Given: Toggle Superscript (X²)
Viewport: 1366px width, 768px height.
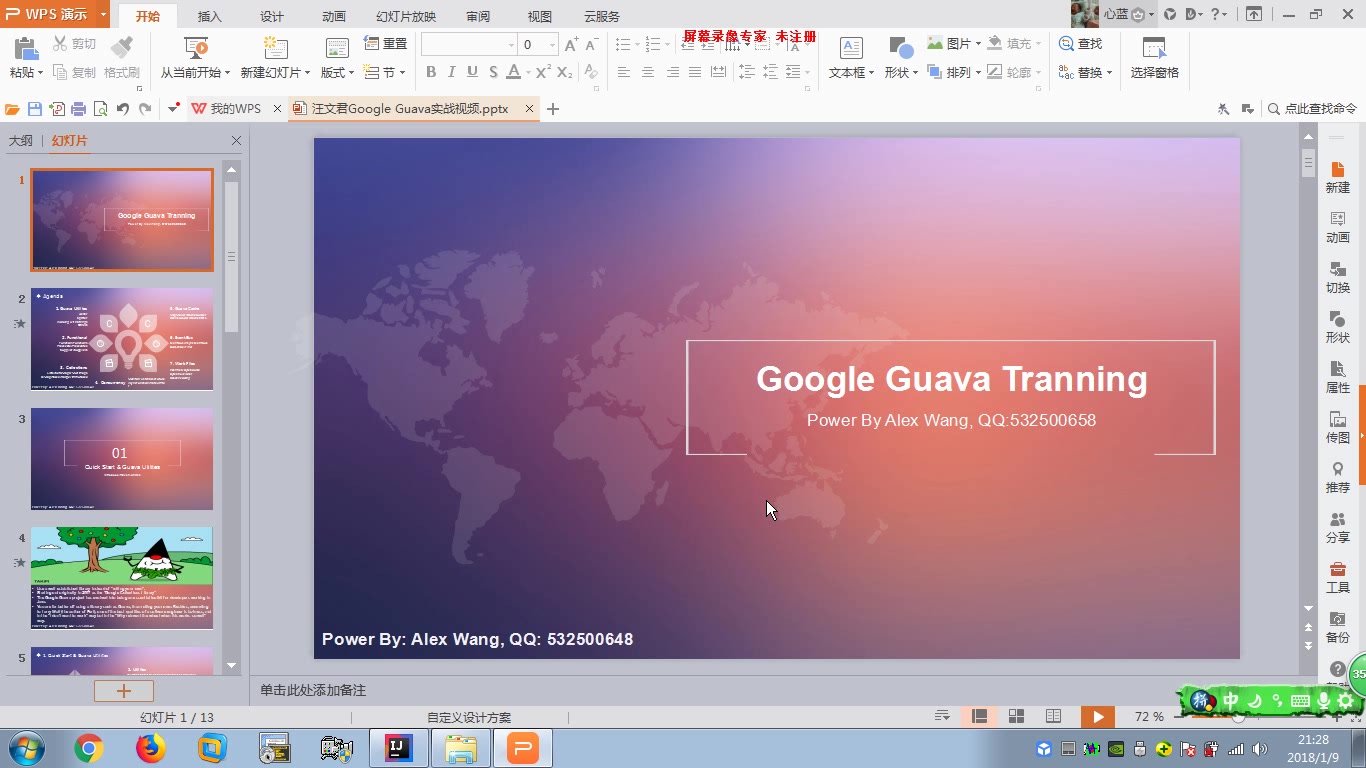Looking at the screenshot, I should [x=543, y=72].
